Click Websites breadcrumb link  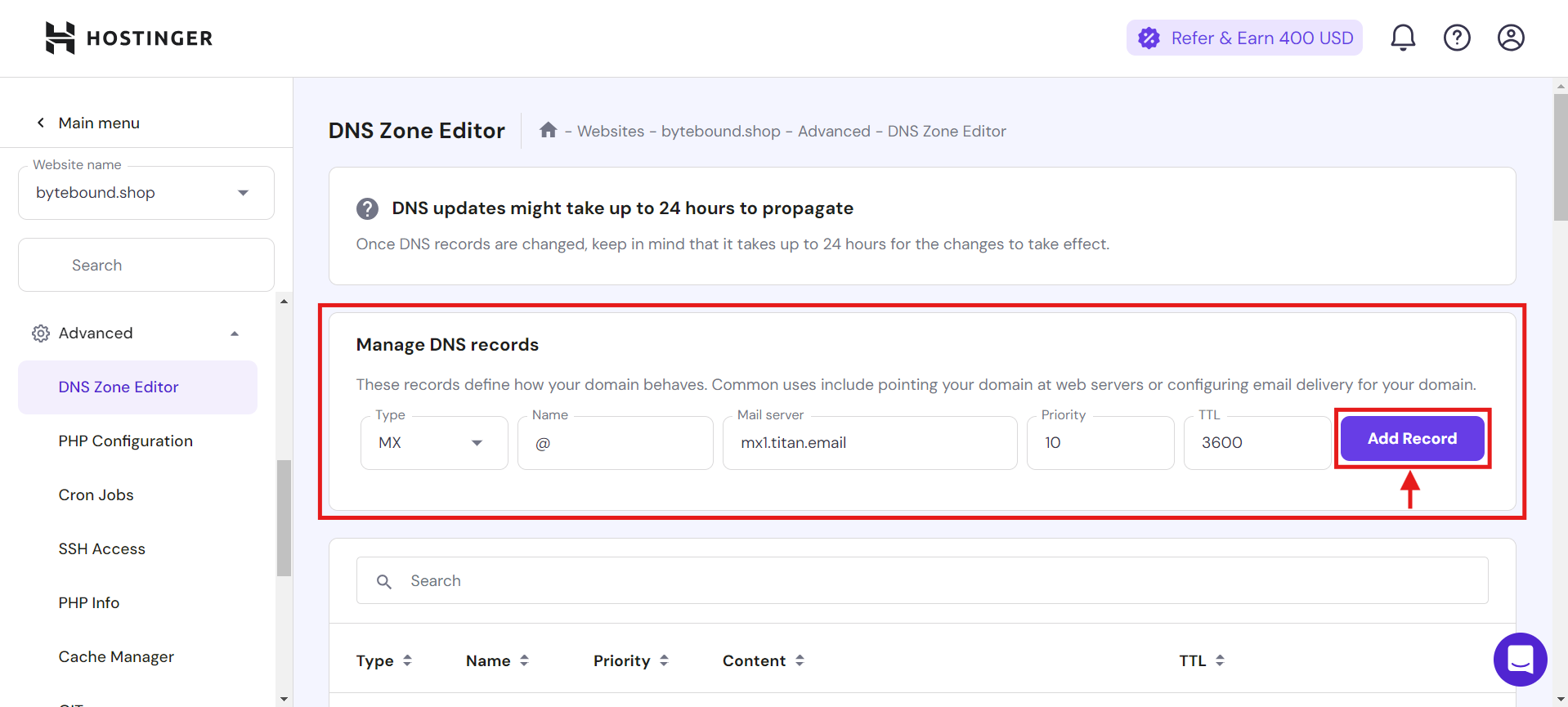click(611, 131)
